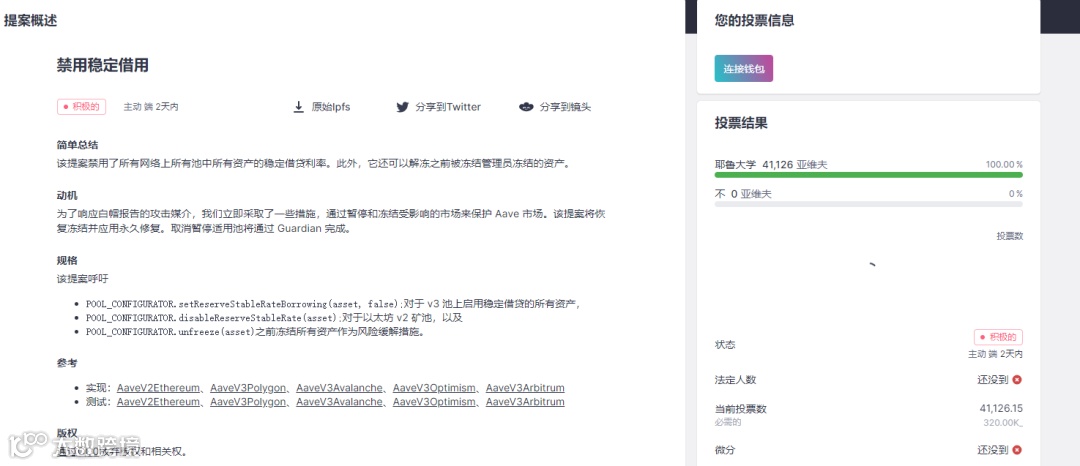Click the POOL_CONFIGURATOR.unfreeze code line
This screenshot has height=466, width=1080.
click(258, 332)
